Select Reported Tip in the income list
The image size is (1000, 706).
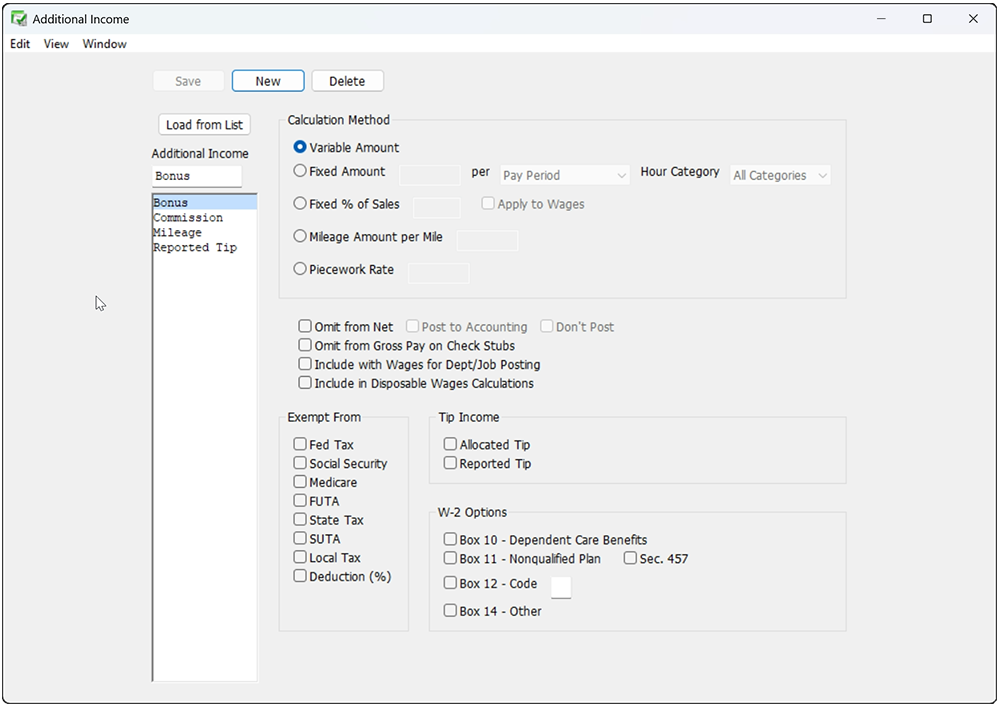(x=204, y=247)
